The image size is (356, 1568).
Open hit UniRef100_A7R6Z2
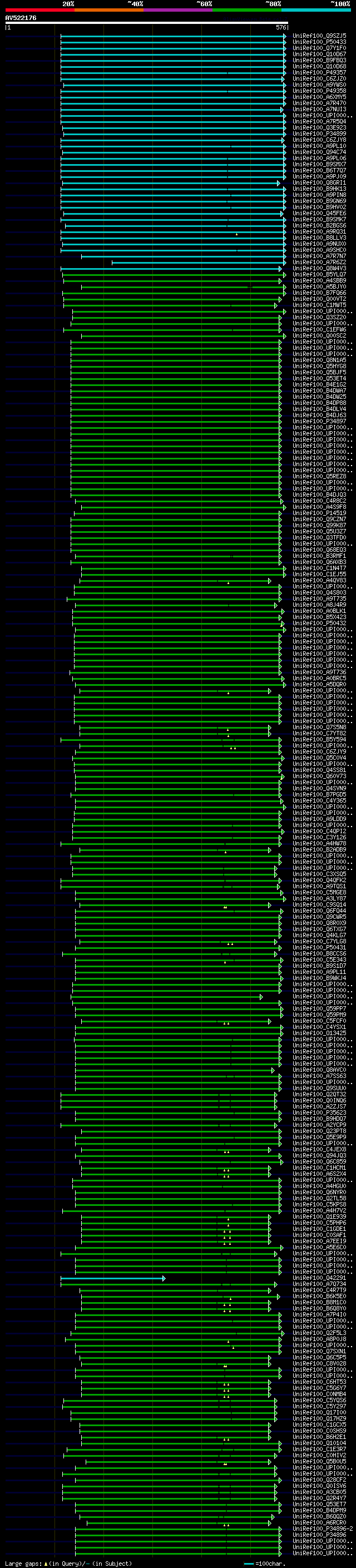coord(319,263)
